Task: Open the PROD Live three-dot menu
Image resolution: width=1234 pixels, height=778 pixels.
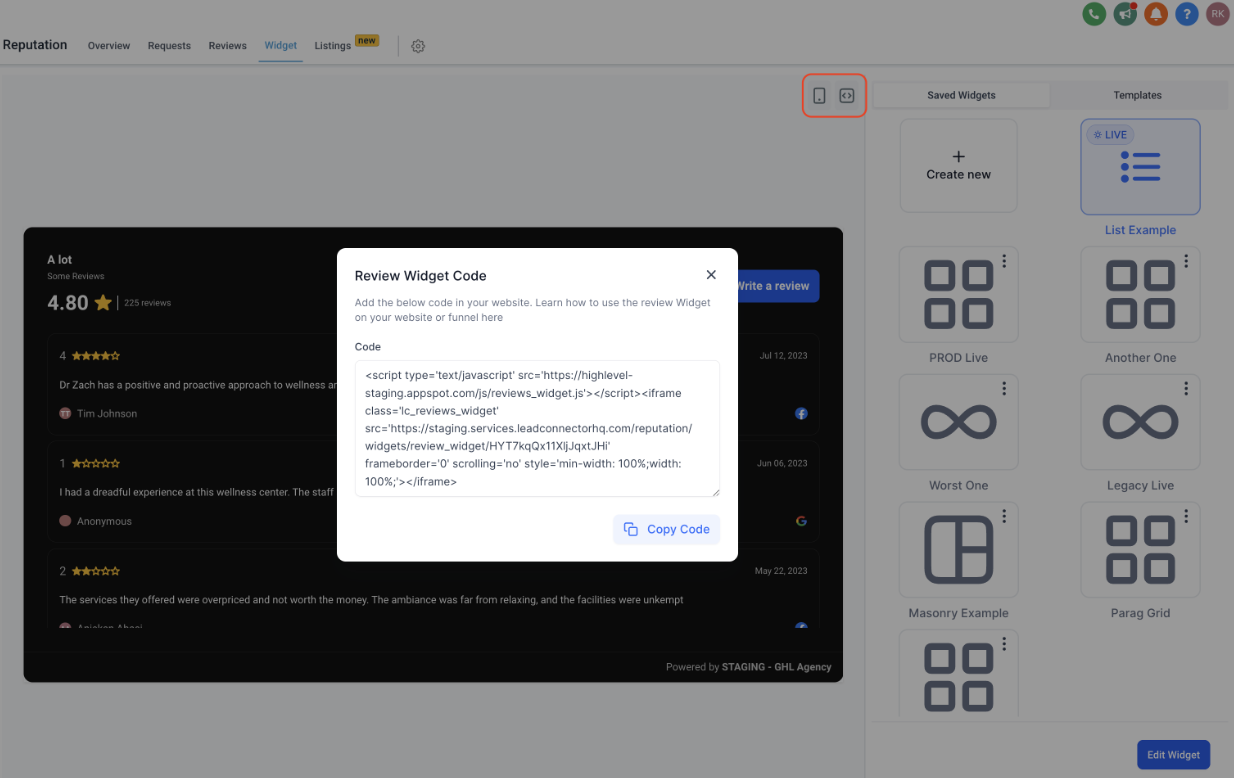Action: (1004, 261)
